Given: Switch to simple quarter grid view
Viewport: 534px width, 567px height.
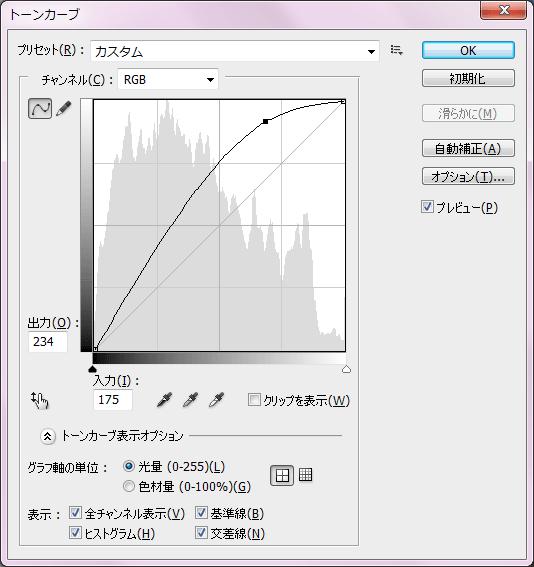Looking at the screenshot, I should click(282, 475).
